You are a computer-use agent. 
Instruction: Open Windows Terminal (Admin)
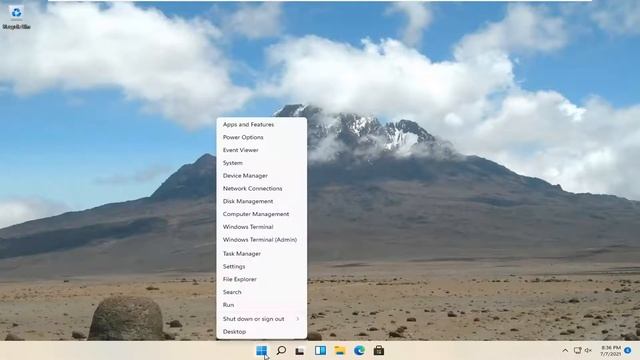(x=262, y=240)
